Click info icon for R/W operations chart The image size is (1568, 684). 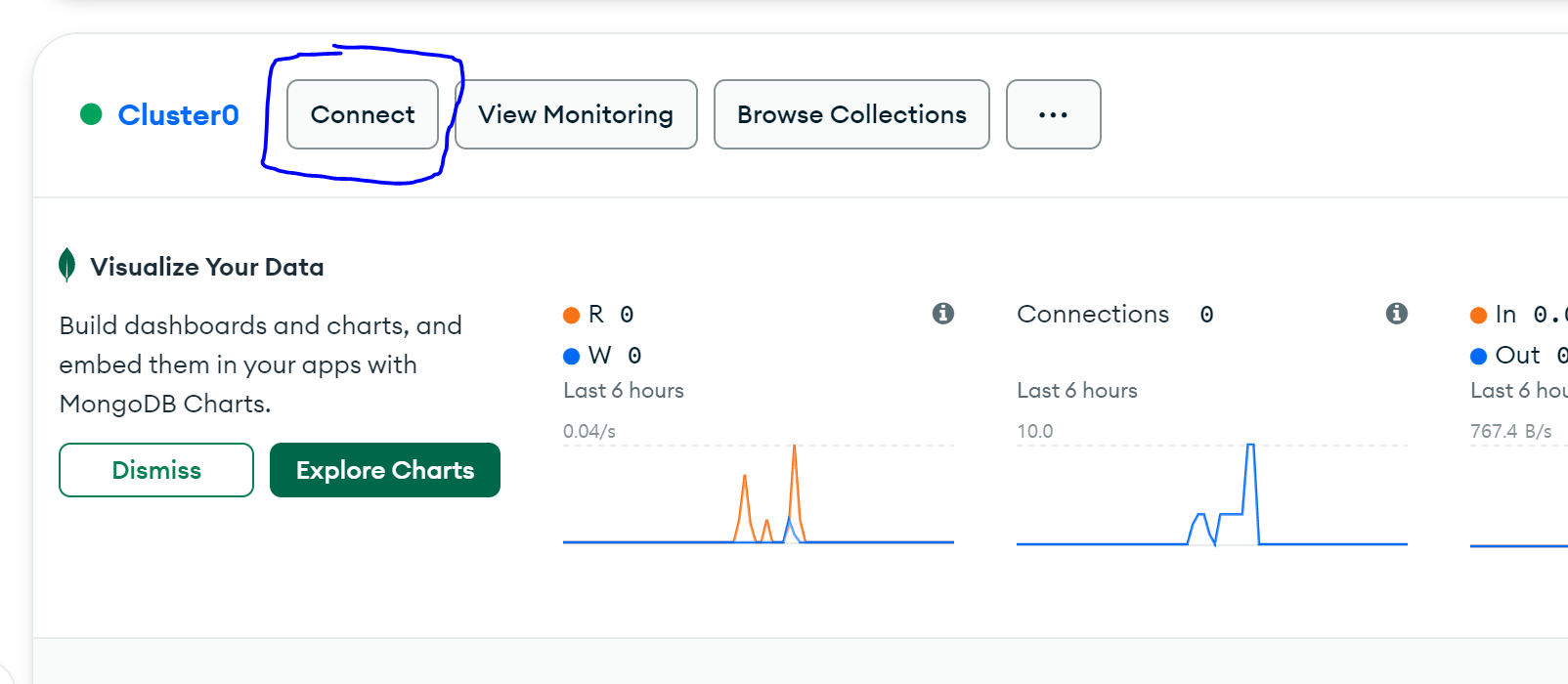point(943,313)
